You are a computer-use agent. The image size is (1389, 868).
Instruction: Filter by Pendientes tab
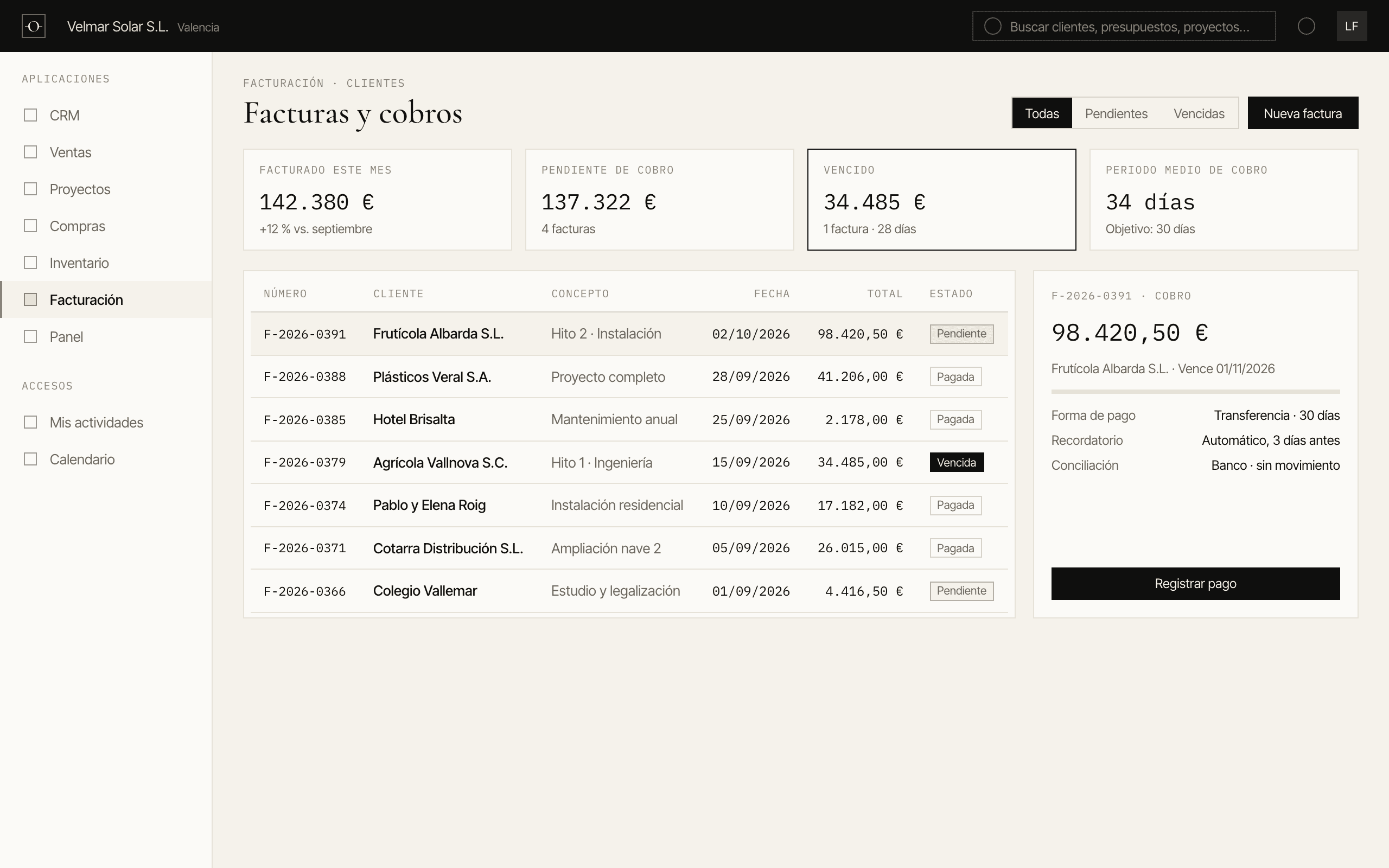click(1116, 113)
